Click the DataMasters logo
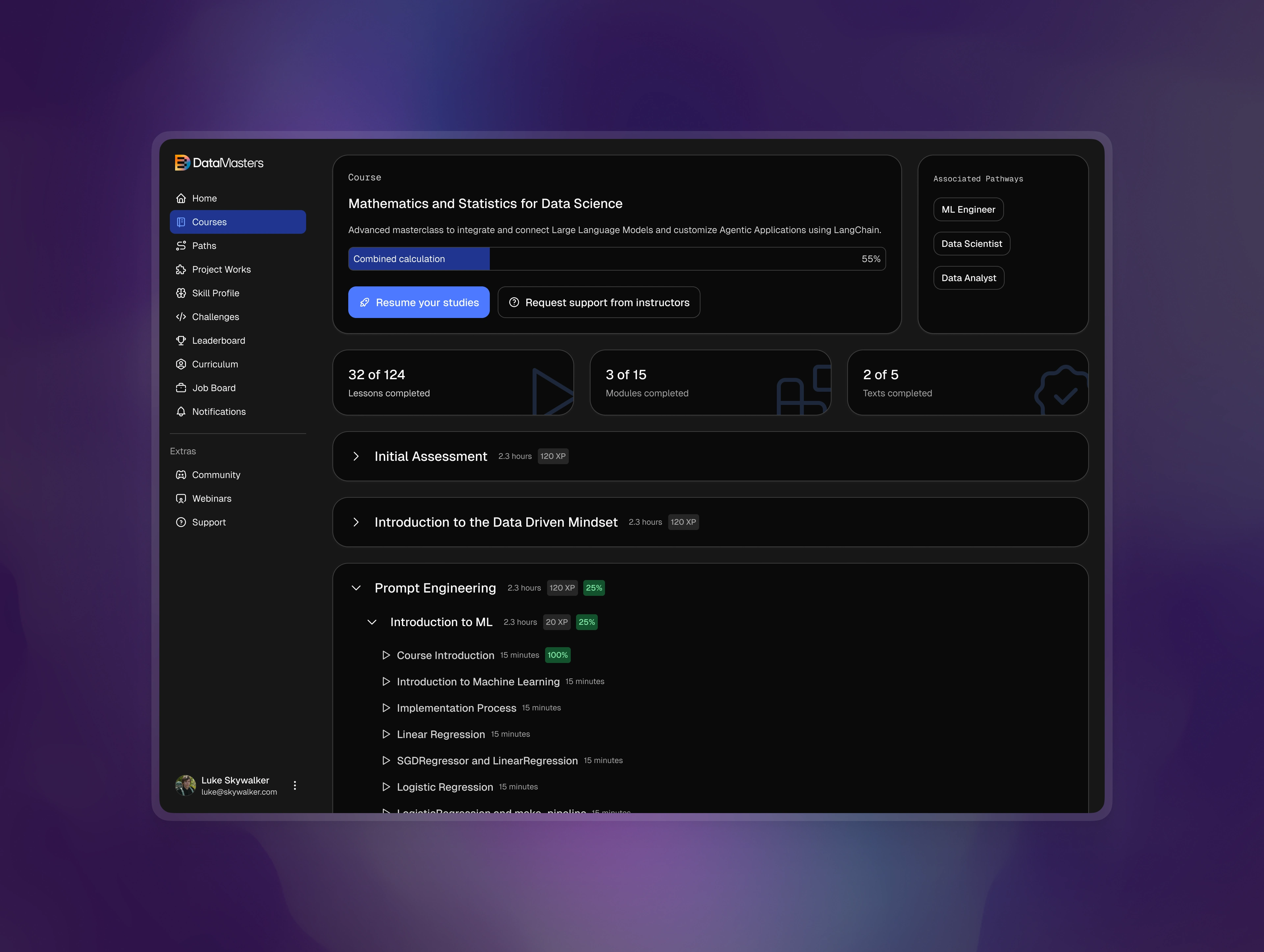Image resolution: width=1264 pixels, height=952 pixels. click(x=219, y=163)
